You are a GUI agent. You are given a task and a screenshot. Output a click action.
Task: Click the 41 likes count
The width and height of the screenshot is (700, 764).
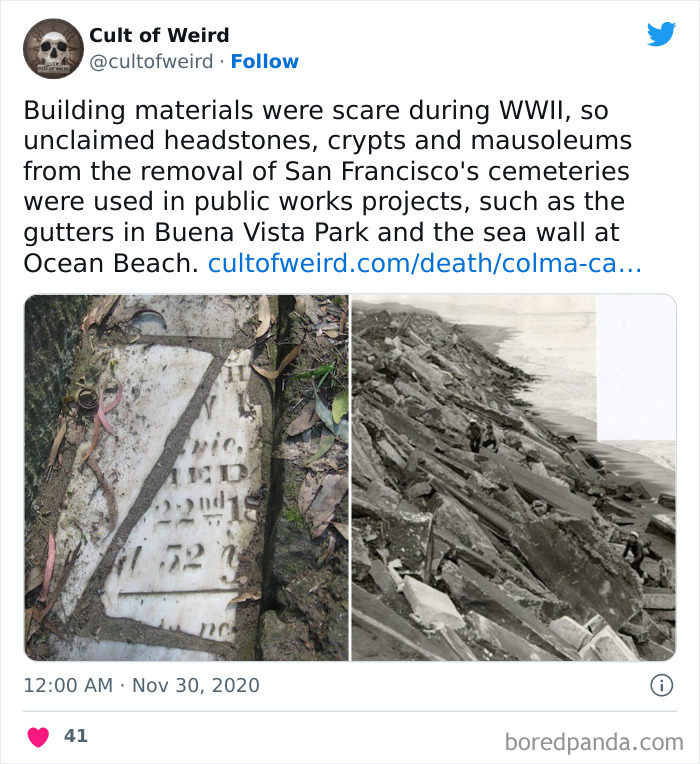click(76, 736)
